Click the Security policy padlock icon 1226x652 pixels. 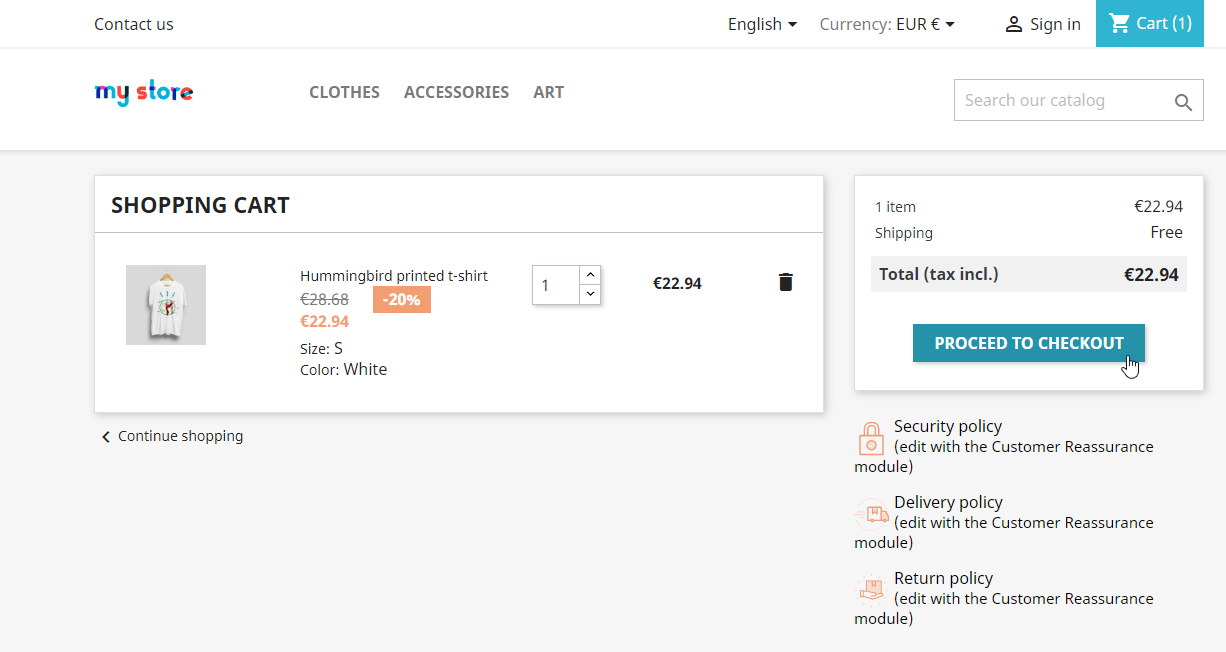[x=871, y=439]
